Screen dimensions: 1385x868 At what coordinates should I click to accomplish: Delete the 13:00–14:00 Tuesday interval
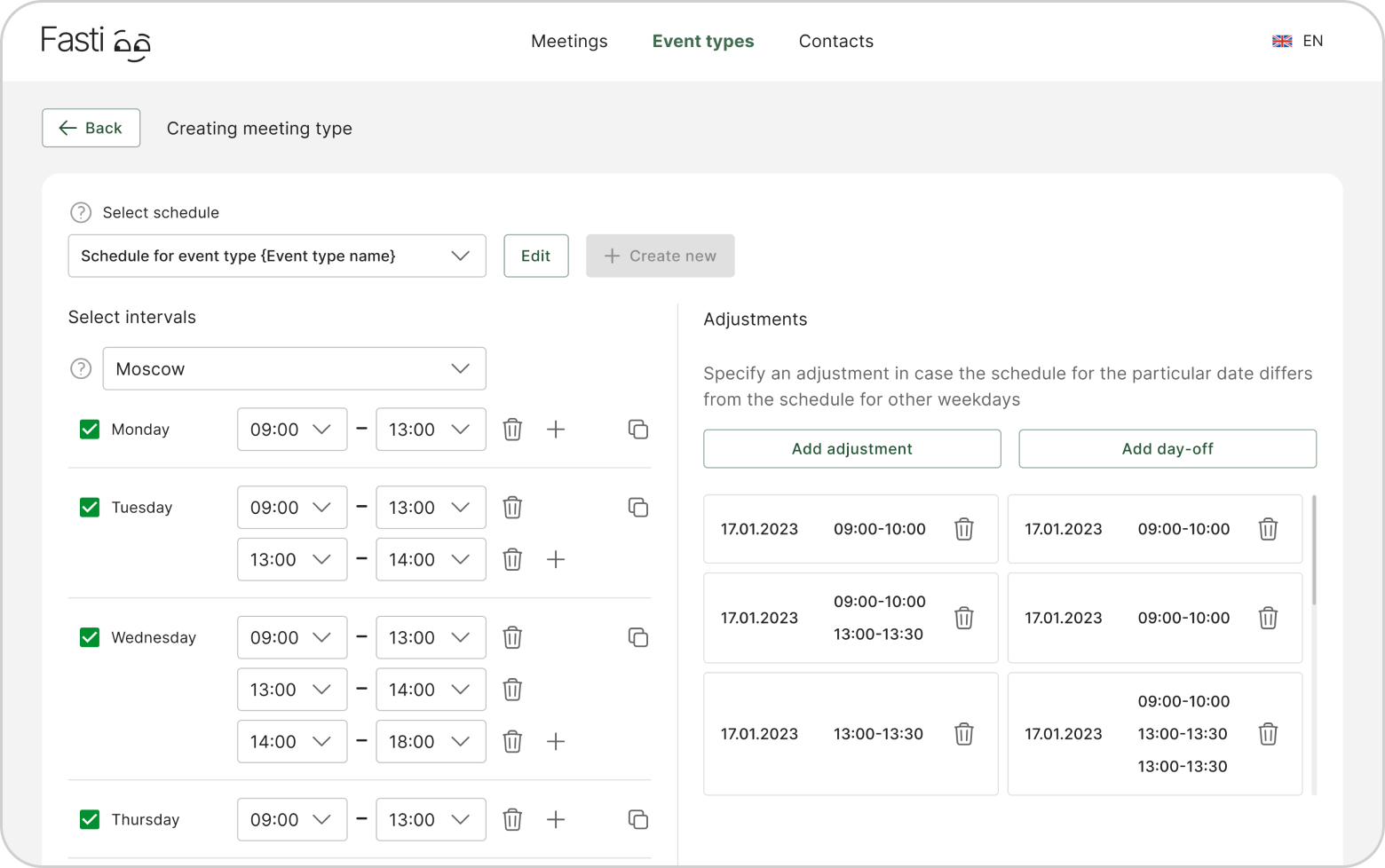click(x=512, y=560)
